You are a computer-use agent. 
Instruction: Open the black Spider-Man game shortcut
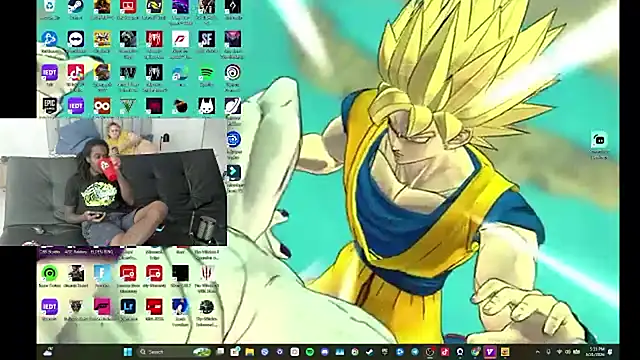click(154, 73)
